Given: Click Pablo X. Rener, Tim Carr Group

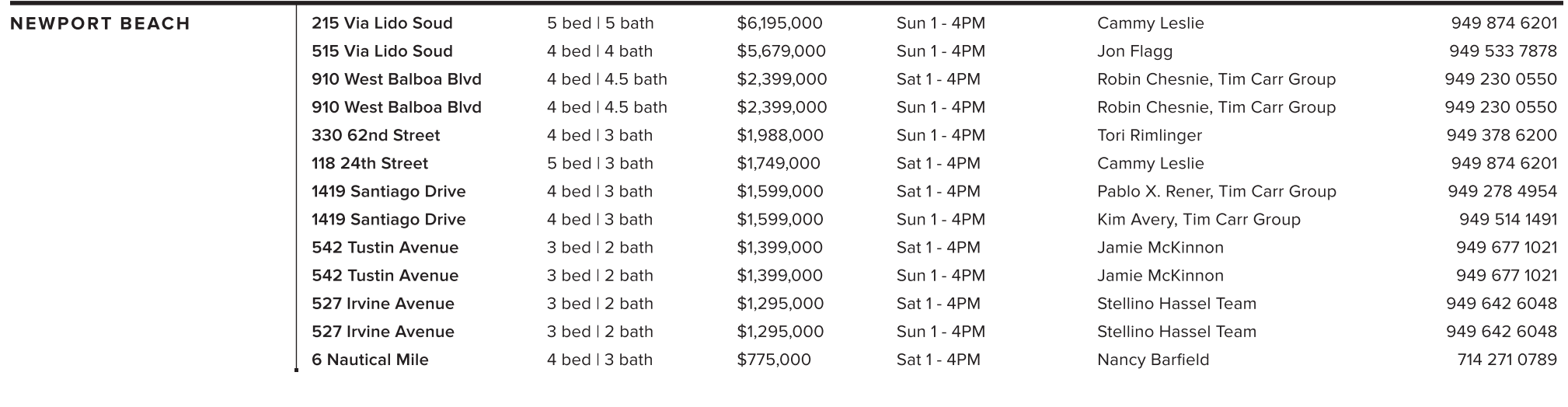Looking at the screenshot, I should click(1216, 191).
